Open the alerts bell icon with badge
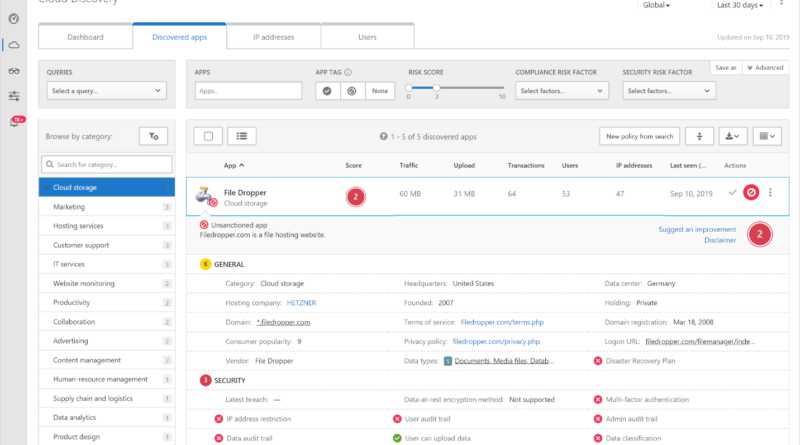This screenshot has width=800, height=445. click(15, 121)
